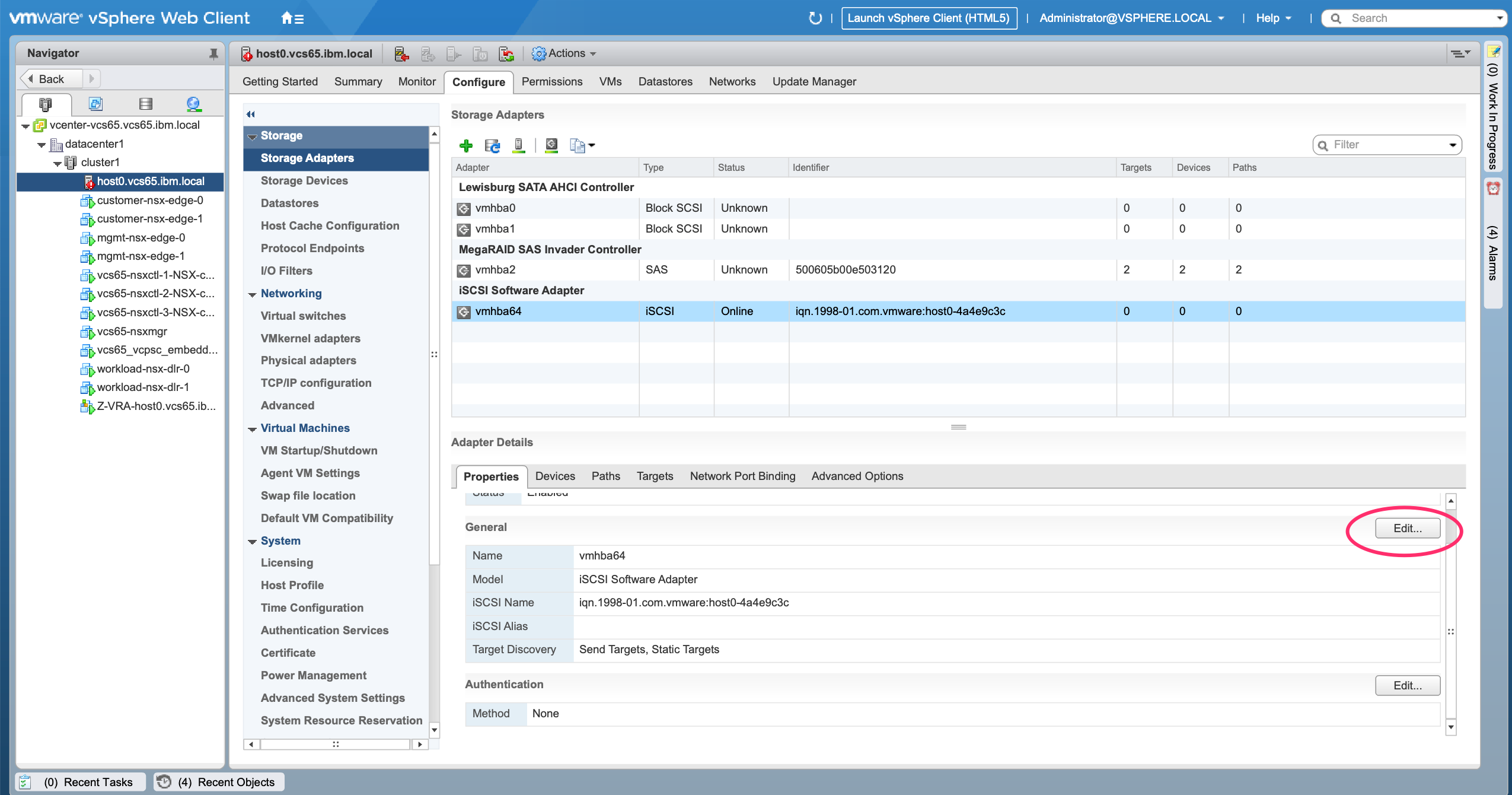This screenshot has width=1512, height=795.
Task: Open Time Configuration menu item
Action: (312, 608)
